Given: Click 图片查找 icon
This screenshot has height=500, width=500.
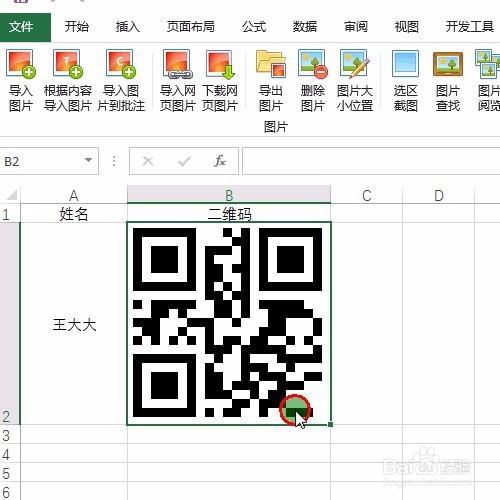Looking at the screenshot, I should point(448,64).
